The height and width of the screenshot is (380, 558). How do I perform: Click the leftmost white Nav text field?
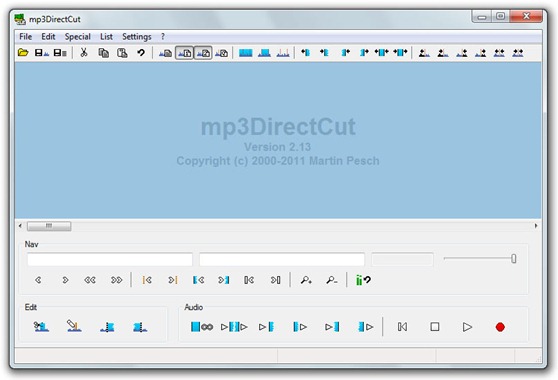tap(110, 259)
